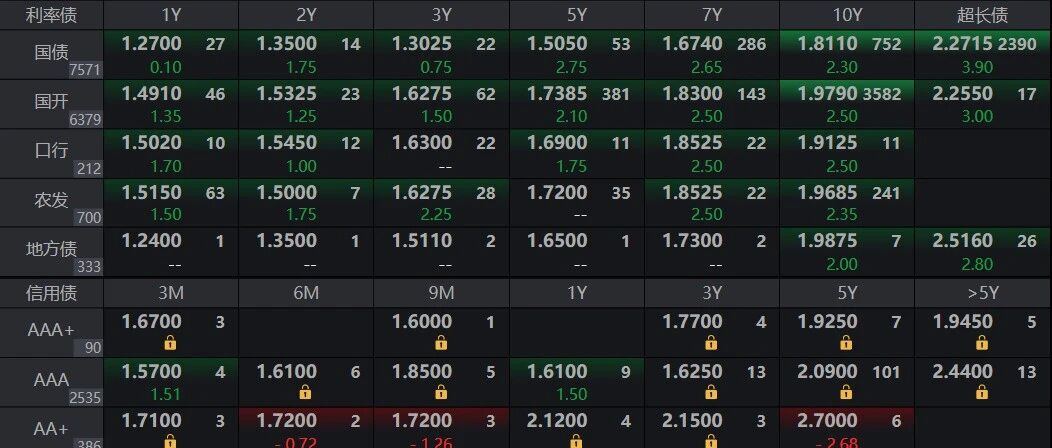Click 地方债 5Y yield 1.6500
Viewport: 1052px width, 448px height.
(x=558, y=240)
